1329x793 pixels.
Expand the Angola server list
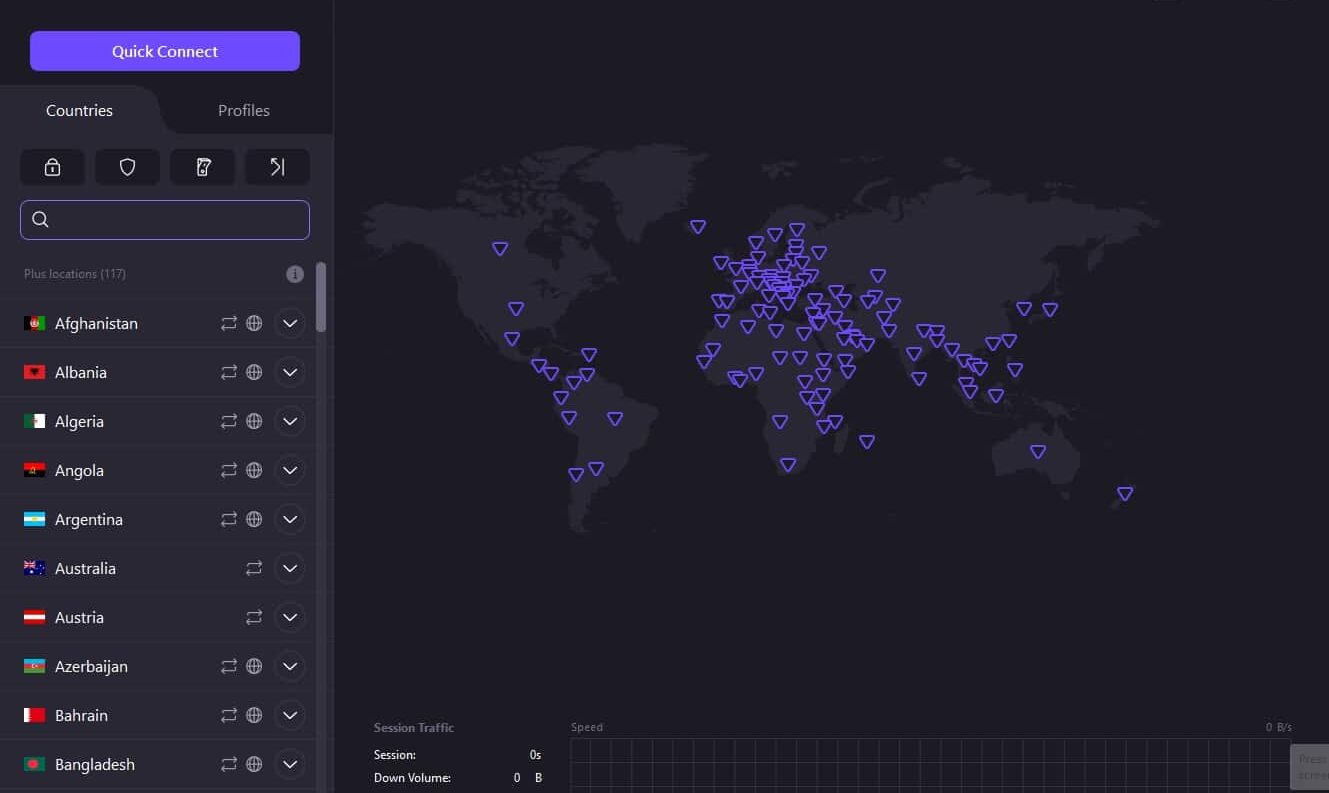[x=290, y=470]
